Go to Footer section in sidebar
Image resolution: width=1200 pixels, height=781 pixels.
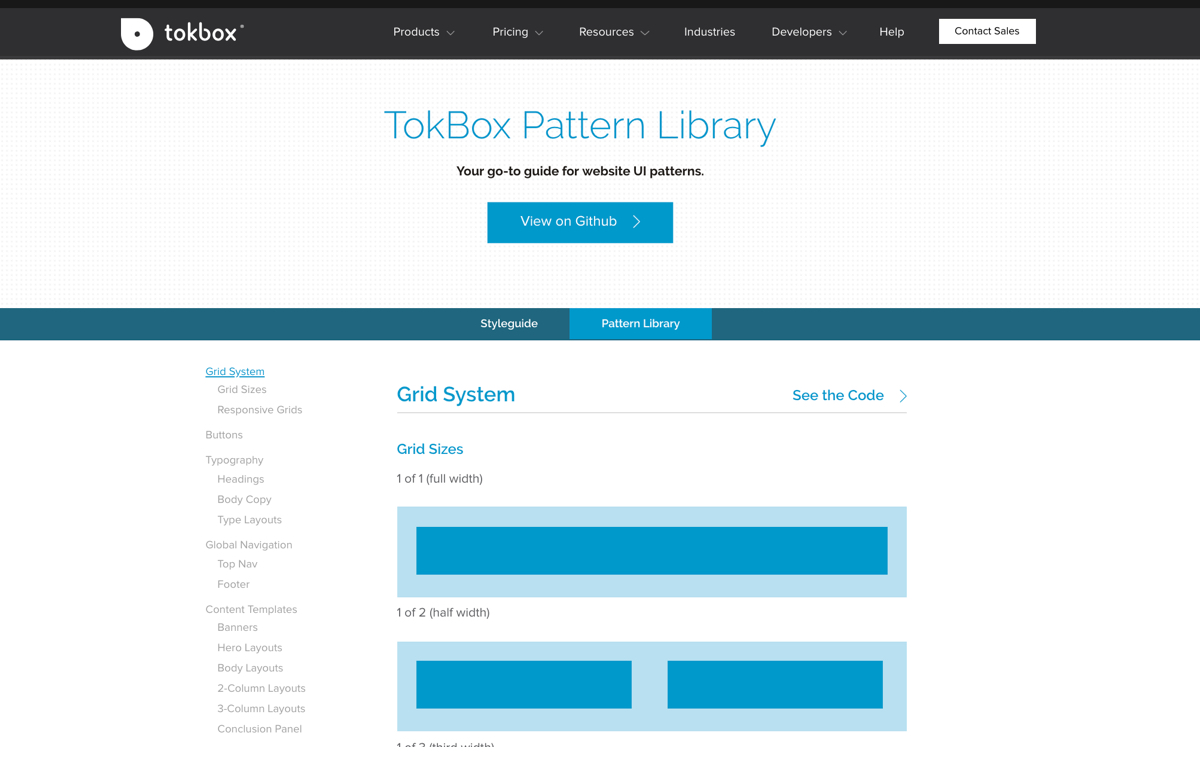tap(233, 584)
